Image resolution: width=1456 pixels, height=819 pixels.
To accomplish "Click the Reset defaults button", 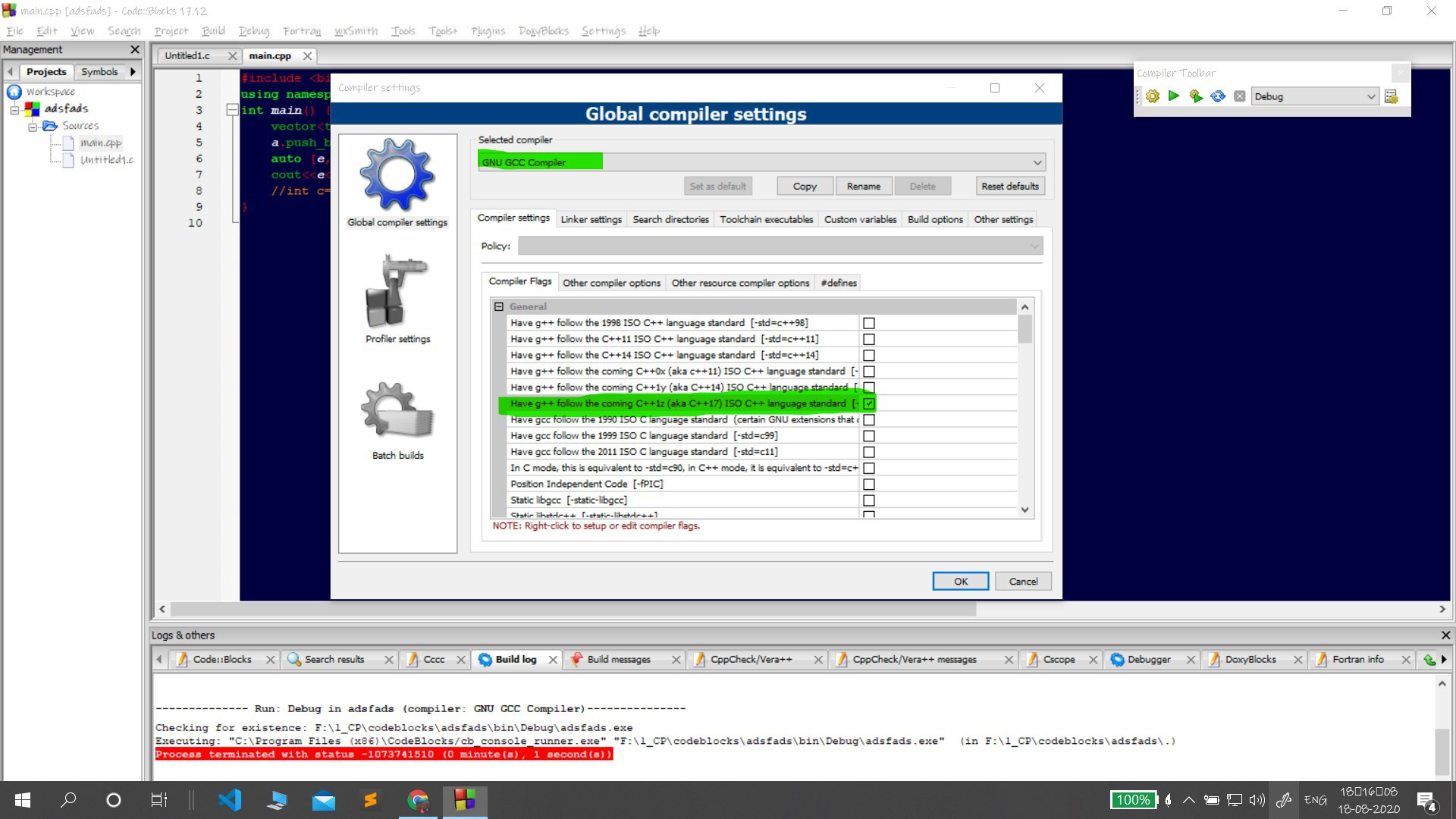I will (x=1009, y=187).
